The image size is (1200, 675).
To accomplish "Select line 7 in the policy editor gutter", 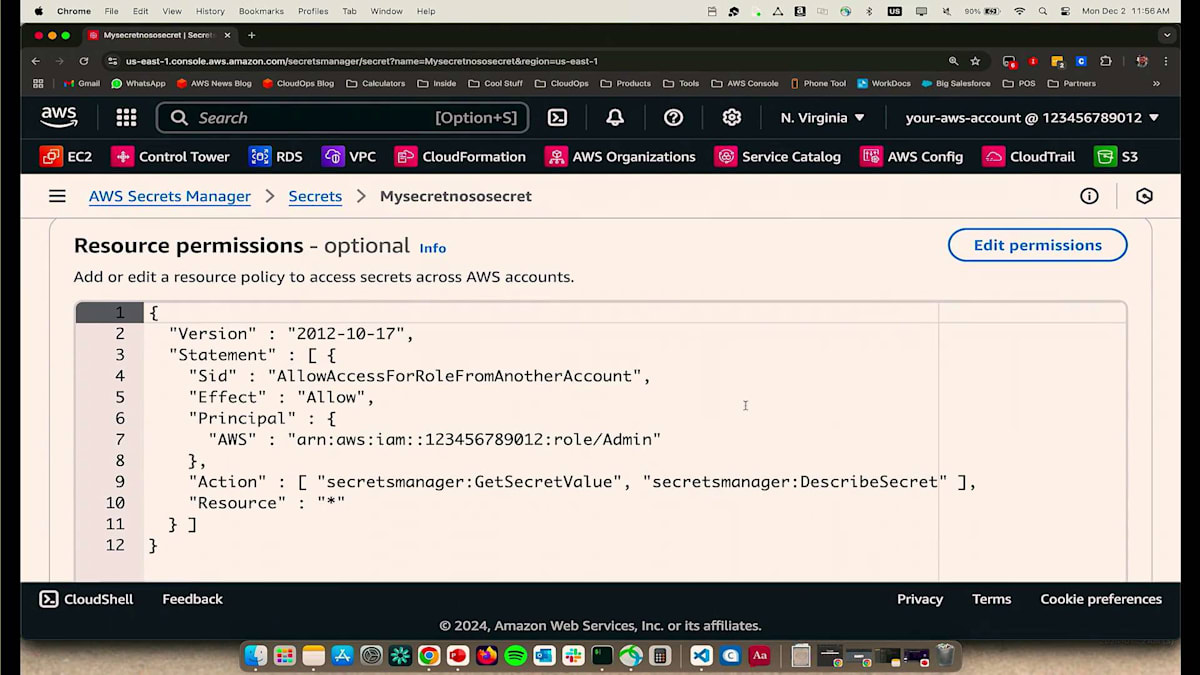I will tap(119, 439).
